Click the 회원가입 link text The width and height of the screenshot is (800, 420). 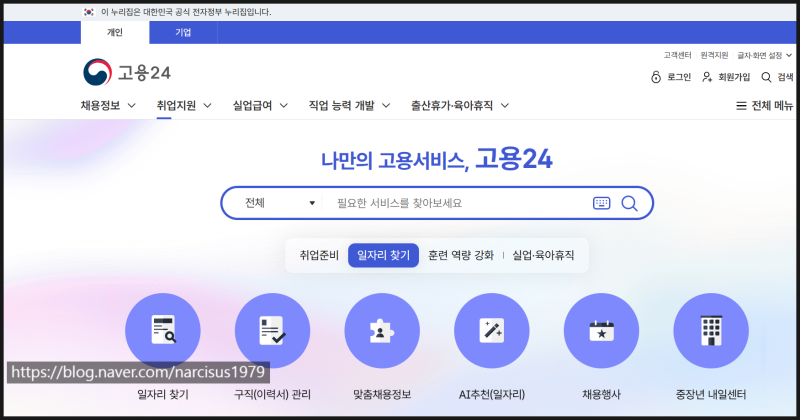click(734, 77)
